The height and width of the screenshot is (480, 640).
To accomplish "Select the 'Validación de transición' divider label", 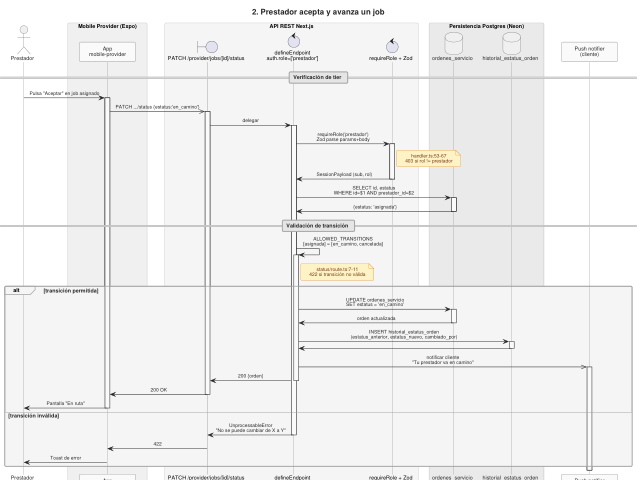I will click(318, 226).
